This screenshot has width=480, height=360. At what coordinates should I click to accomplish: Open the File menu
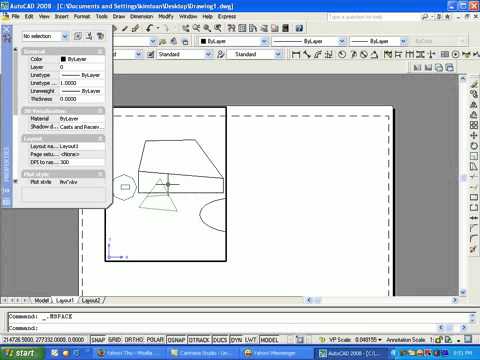click(15, 16)
